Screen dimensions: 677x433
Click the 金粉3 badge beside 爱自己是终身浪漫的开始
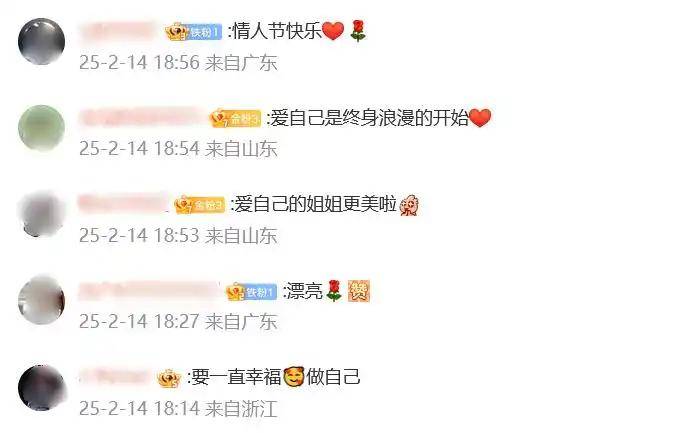click(235, 118)
